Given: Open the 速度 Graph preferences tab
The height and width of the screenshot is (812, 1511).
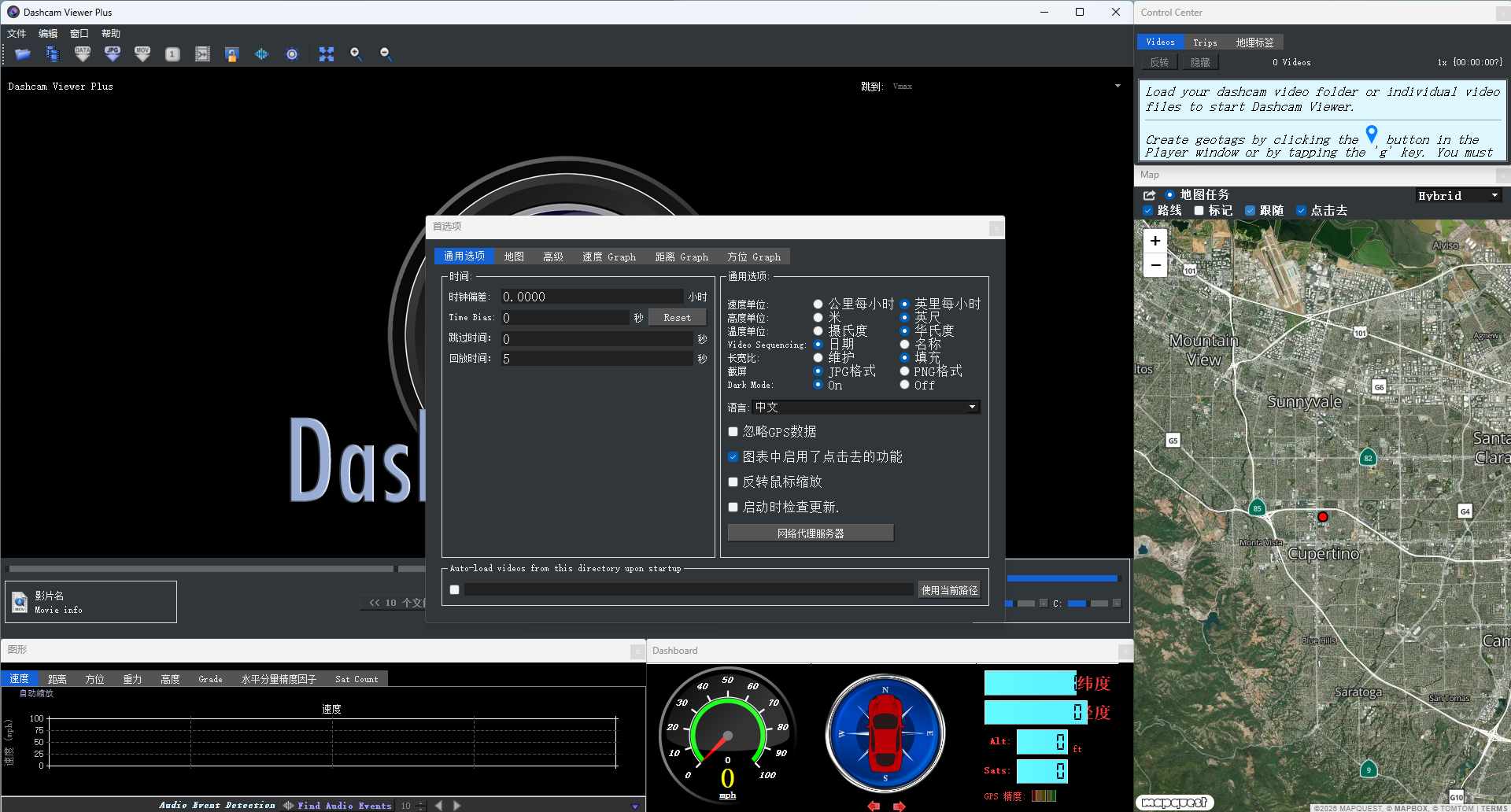Looking at the screenshot, I should click(608, 257).
